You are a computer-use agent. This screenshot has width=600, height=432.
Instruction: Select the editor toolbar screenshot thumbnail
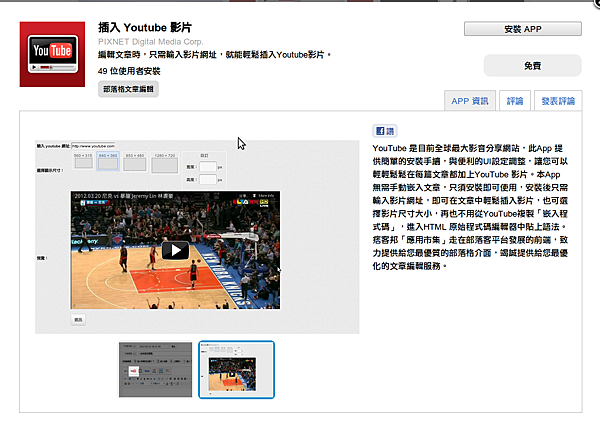(x=155, y=370)
